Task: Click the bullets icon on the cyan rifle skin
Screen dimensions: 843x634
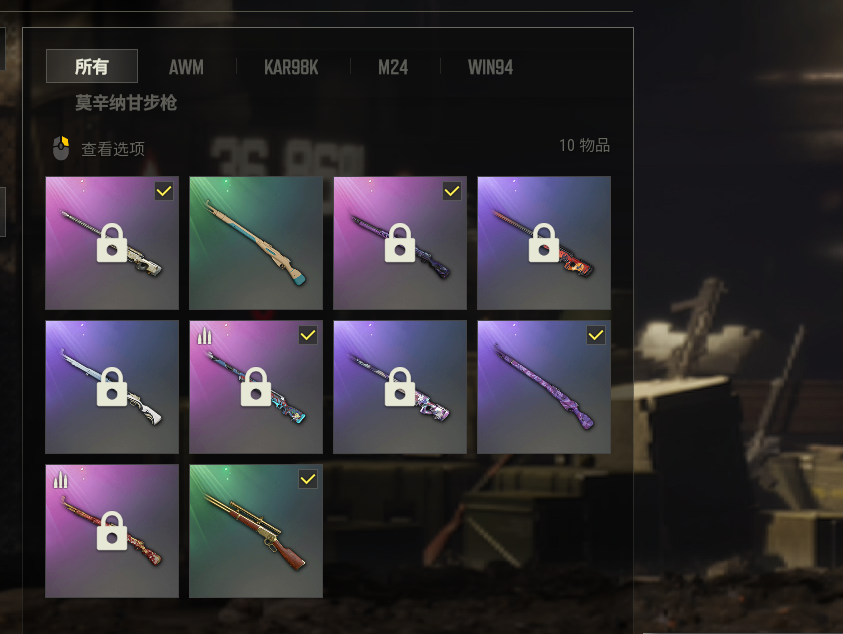Action: click(204, 336)
